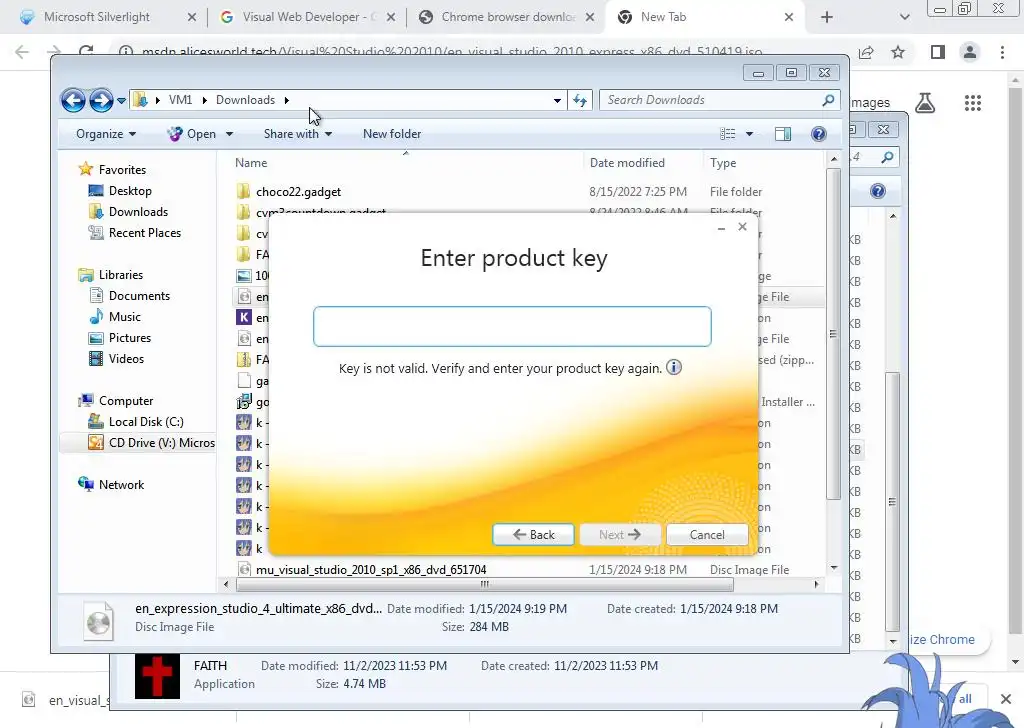Open Recent Places in navigation pane
Viewport: 1024px width, 728px height.
(145, 232)
